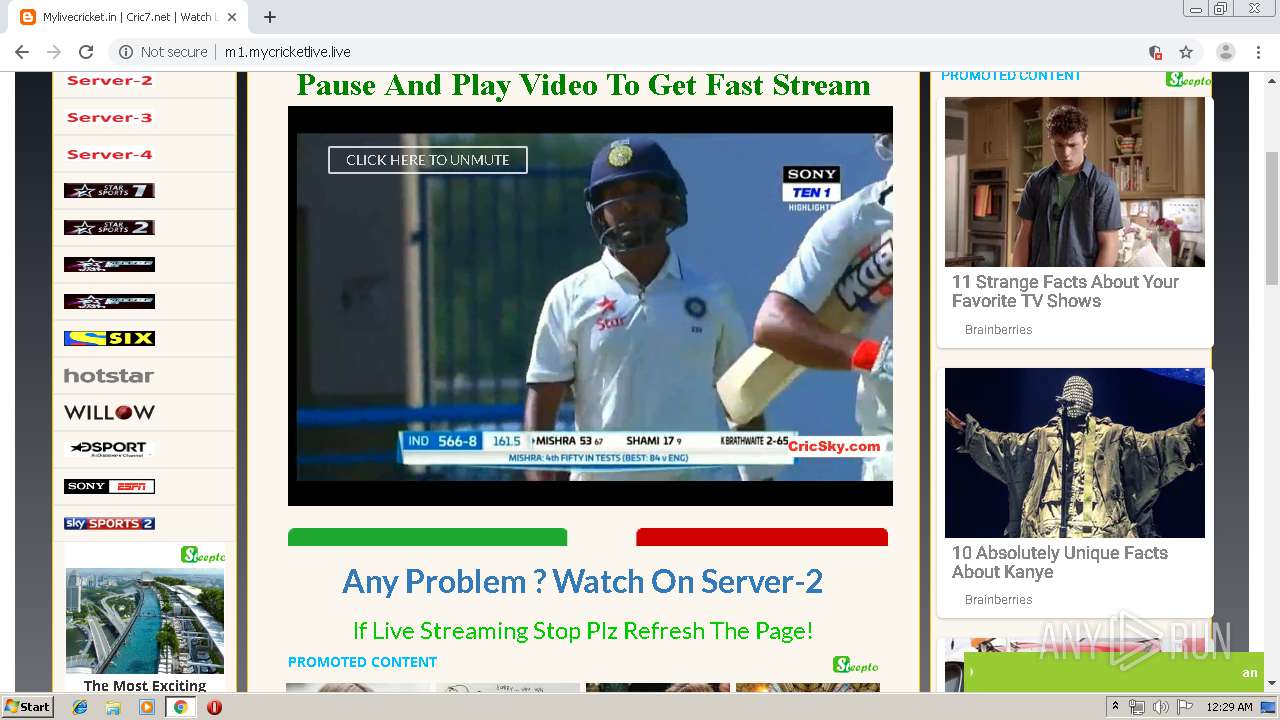Open the 10 Absolutely Unique Facts About Kanye headline
Screen dimensions: 1280x720
point(1060,562)
